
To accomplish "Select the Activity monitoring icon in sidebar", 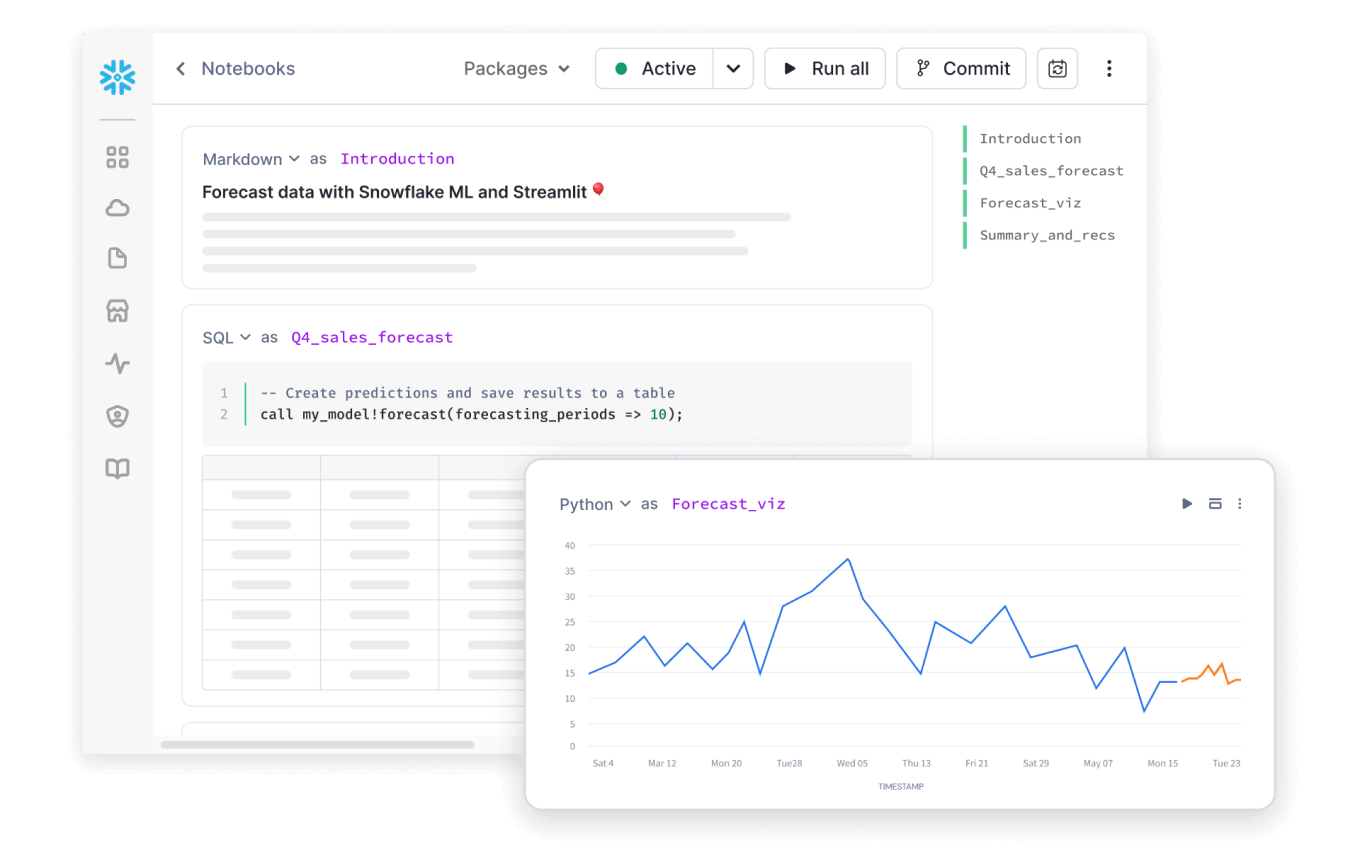I will click(117, 364).
